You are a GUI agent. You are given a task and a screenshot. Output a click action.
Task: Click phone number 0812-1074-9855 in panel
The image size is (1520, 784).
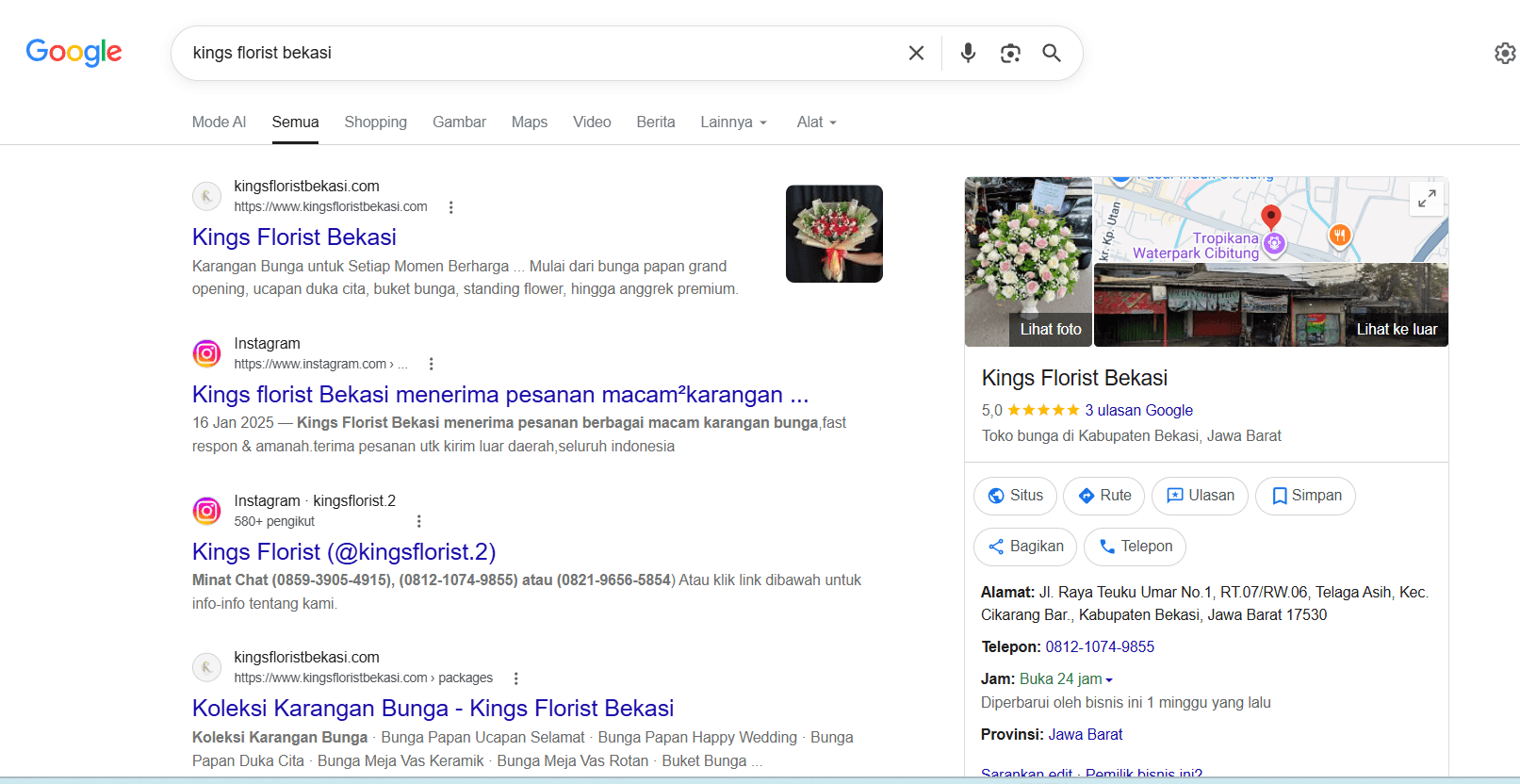1100,647
